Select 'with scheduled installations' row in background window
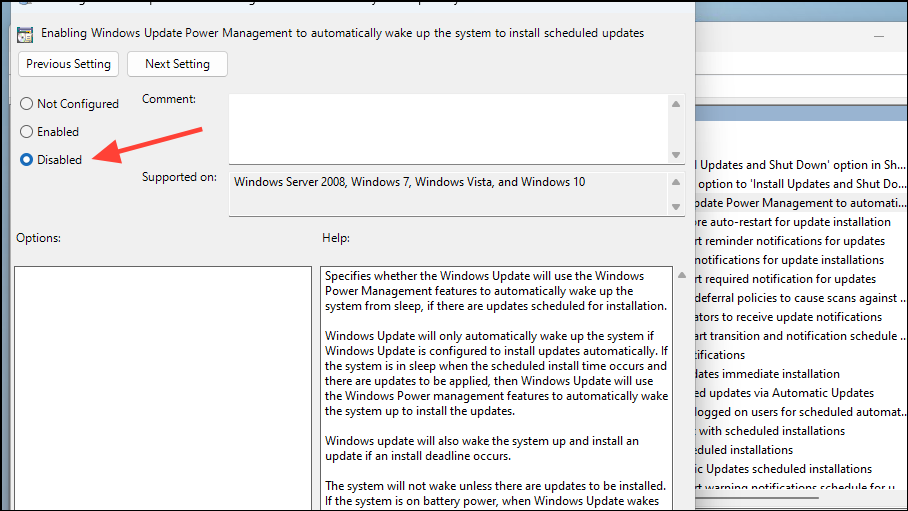The height and width of the screenshot is (511, 908). [x=801, y=431]
